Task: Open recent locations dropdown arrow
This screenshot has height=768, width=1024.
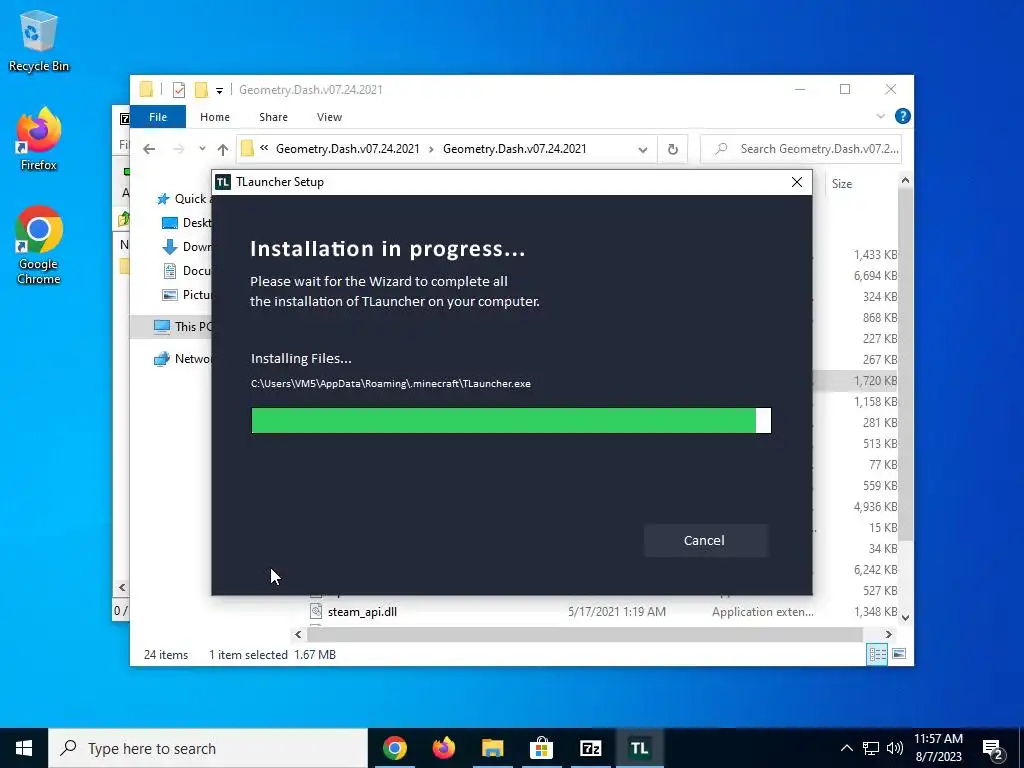Action: click(202, 149)
